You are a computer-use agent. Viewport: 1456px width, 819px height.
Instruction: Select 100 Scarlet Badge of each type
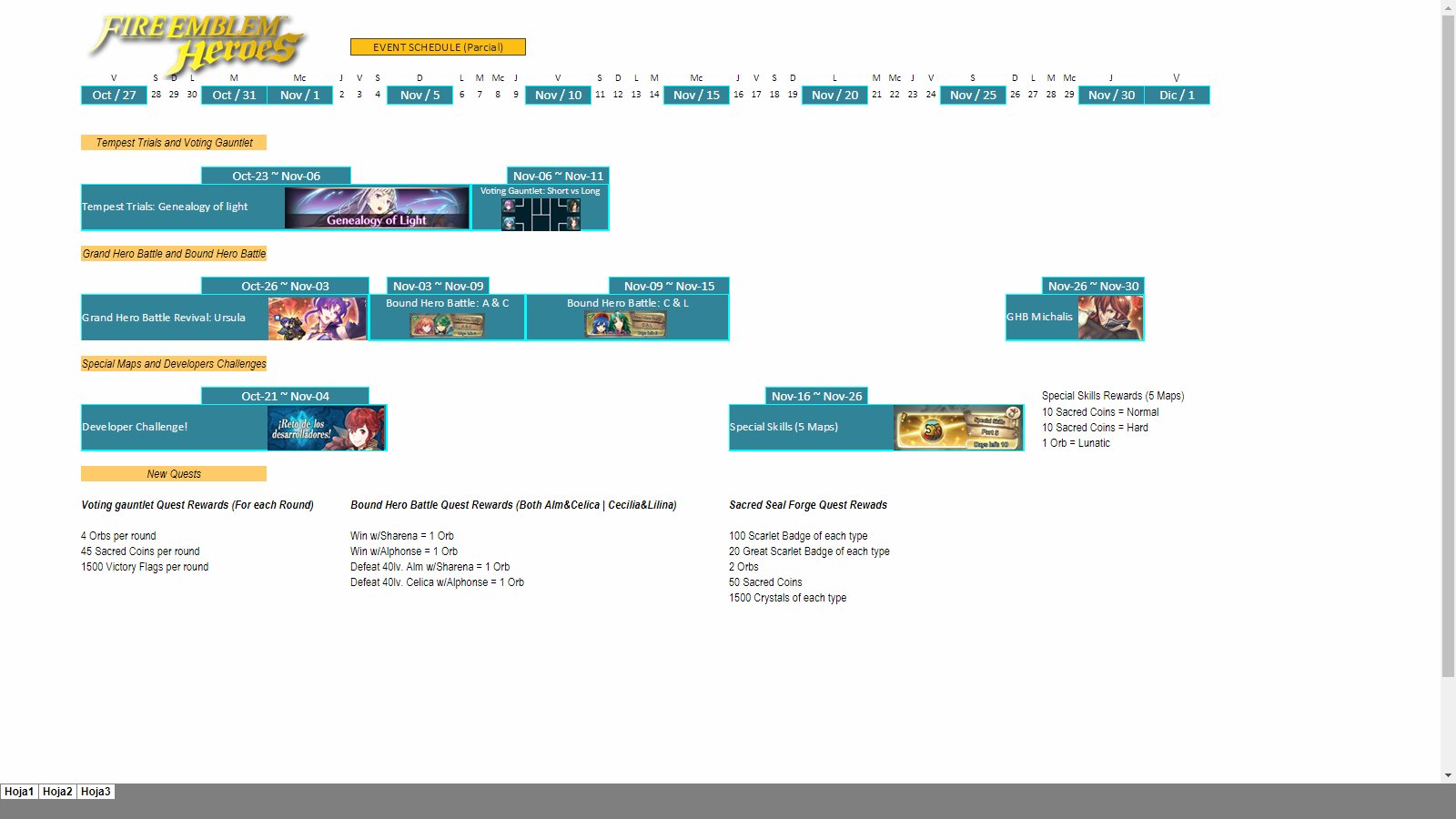click(798, 536)
